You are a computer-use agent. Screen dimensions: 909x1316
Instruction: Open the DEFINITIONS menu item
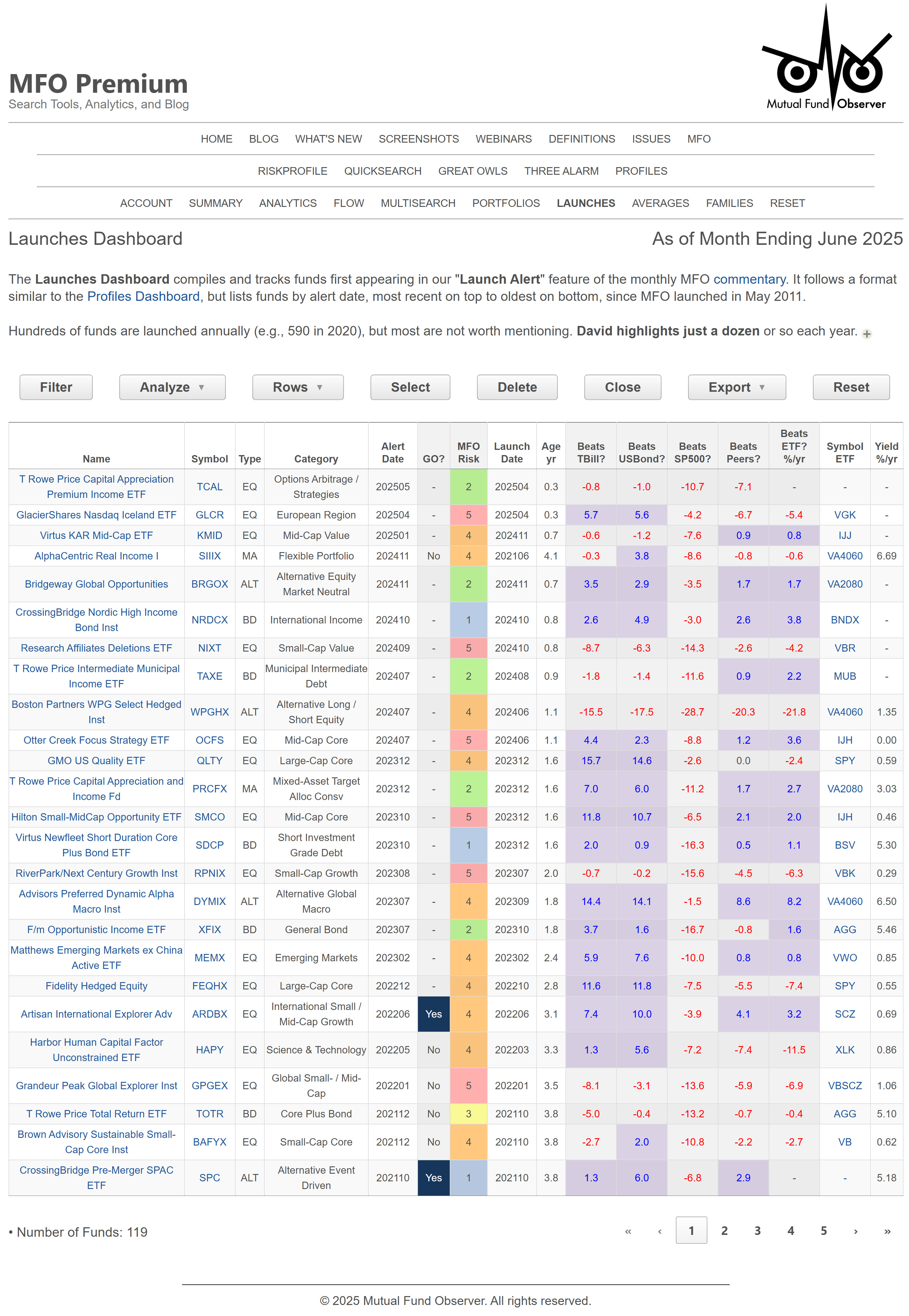point(582,139)
